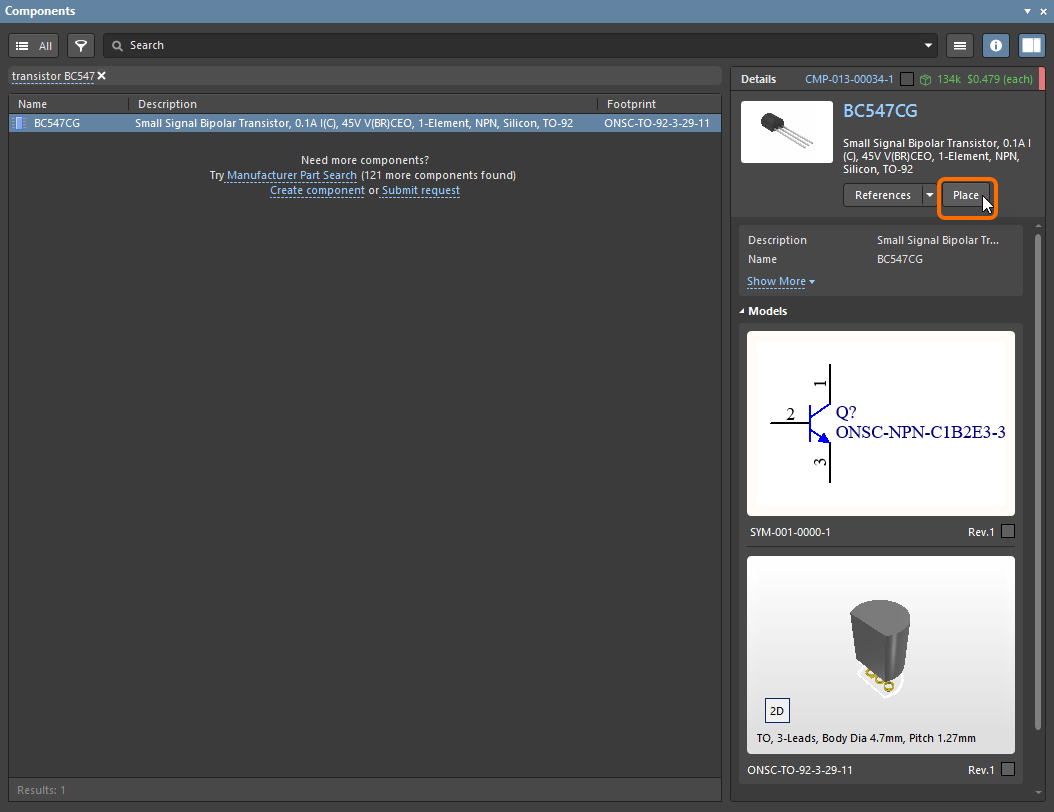
Task: Open the search history dropdown arrow
Action: 929,45
